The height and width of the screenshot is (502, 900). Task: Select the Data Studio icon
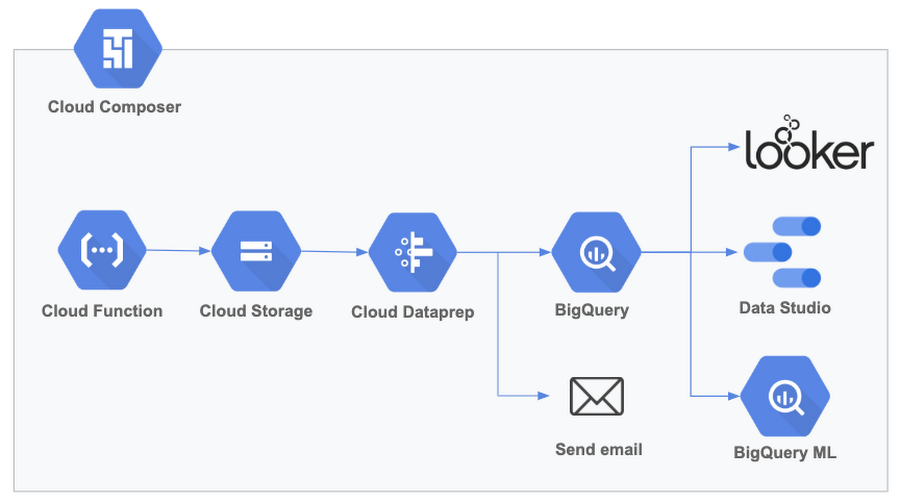pyautogui.click(x=782, y=252)
